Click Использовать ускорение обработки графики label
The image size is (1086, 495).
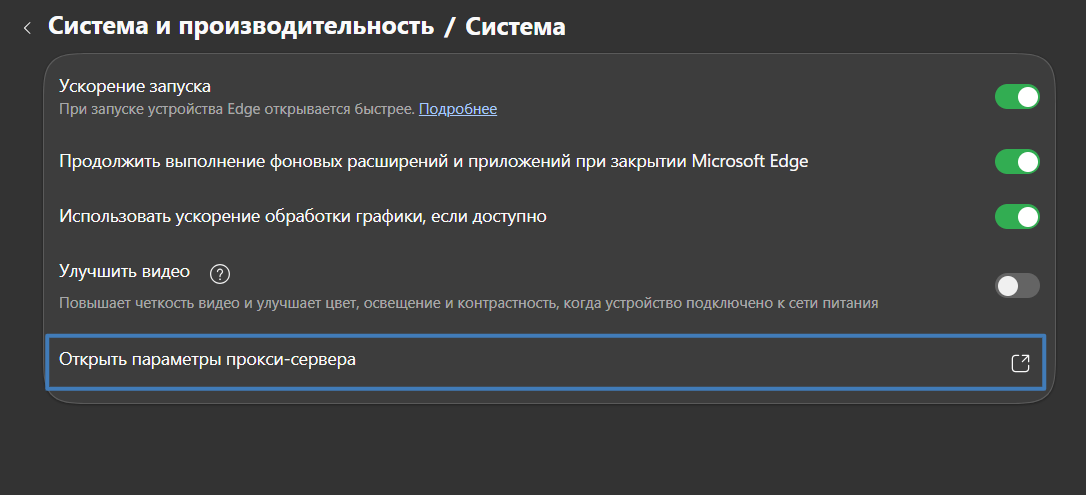(302, 216)
